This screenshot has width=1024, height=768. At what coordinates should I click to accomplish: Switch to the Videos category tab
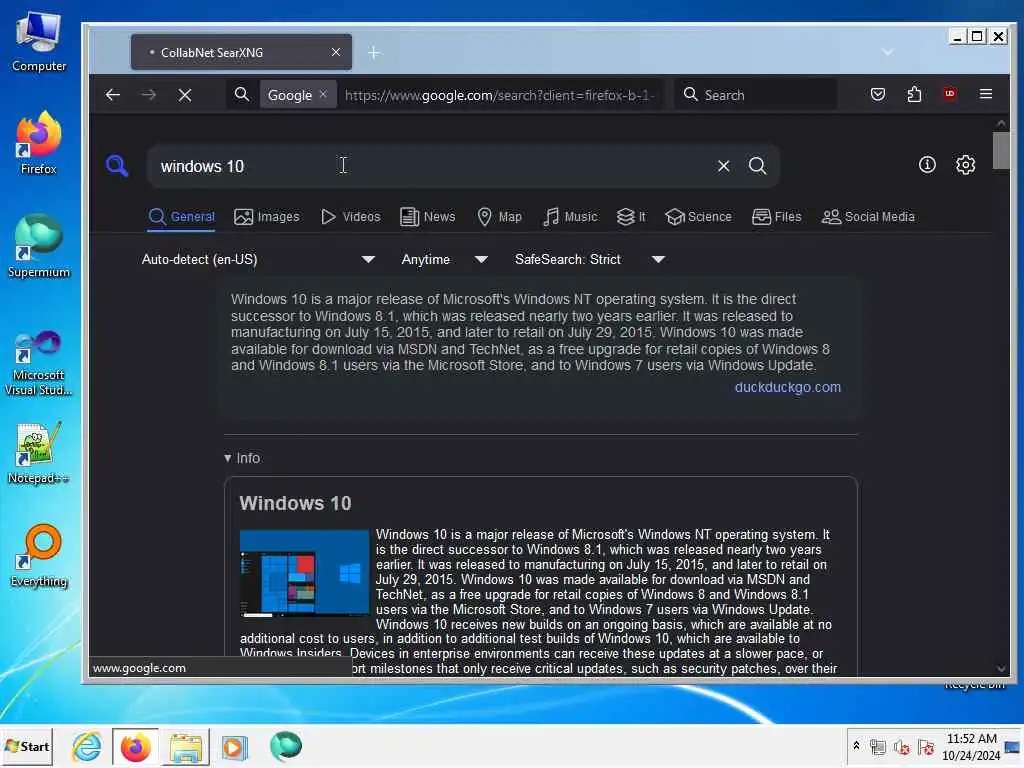click(x=351, y=217)
